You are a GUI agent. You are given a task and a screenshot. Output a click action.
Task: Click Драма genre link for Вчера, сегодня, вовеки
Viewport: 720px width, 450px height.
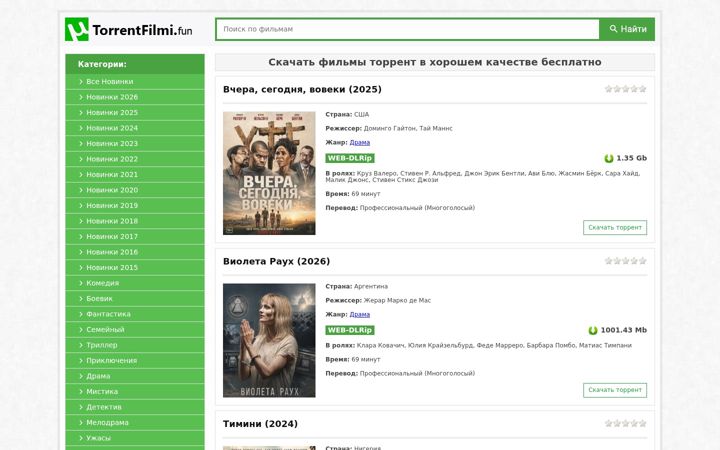tap(360, 142)
